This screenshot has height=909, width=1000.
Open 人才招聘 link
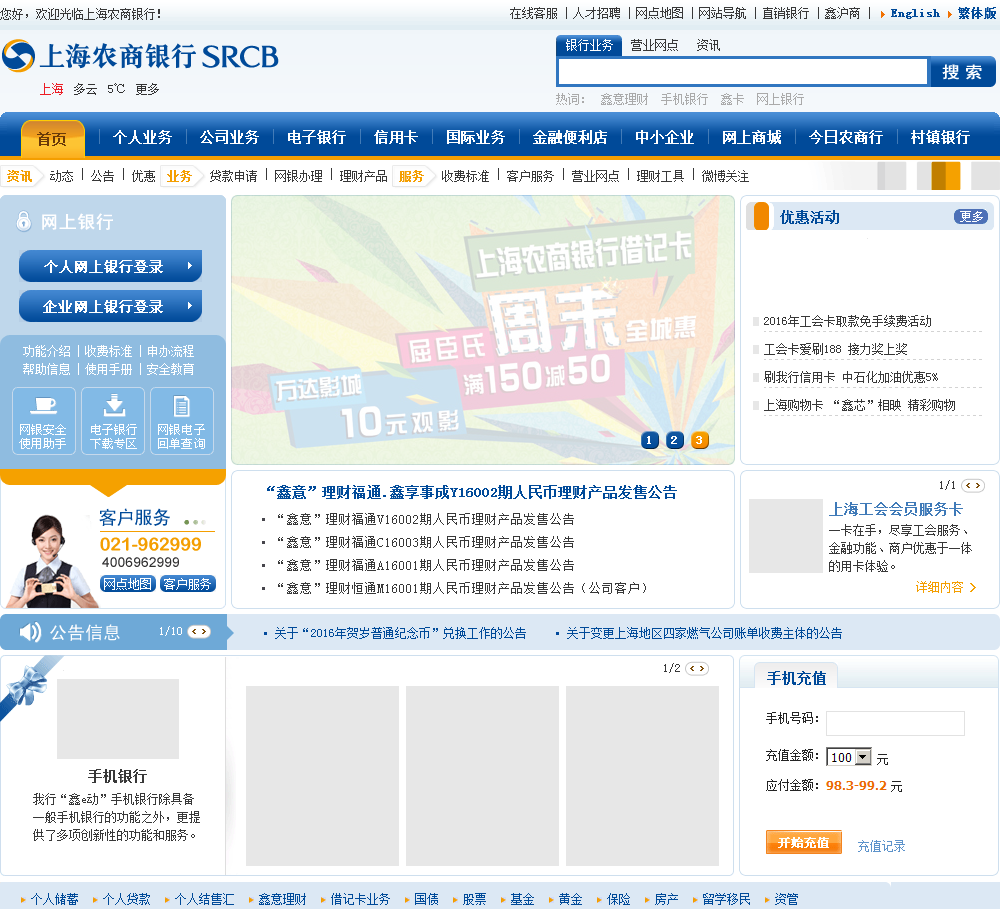(596, 13)
